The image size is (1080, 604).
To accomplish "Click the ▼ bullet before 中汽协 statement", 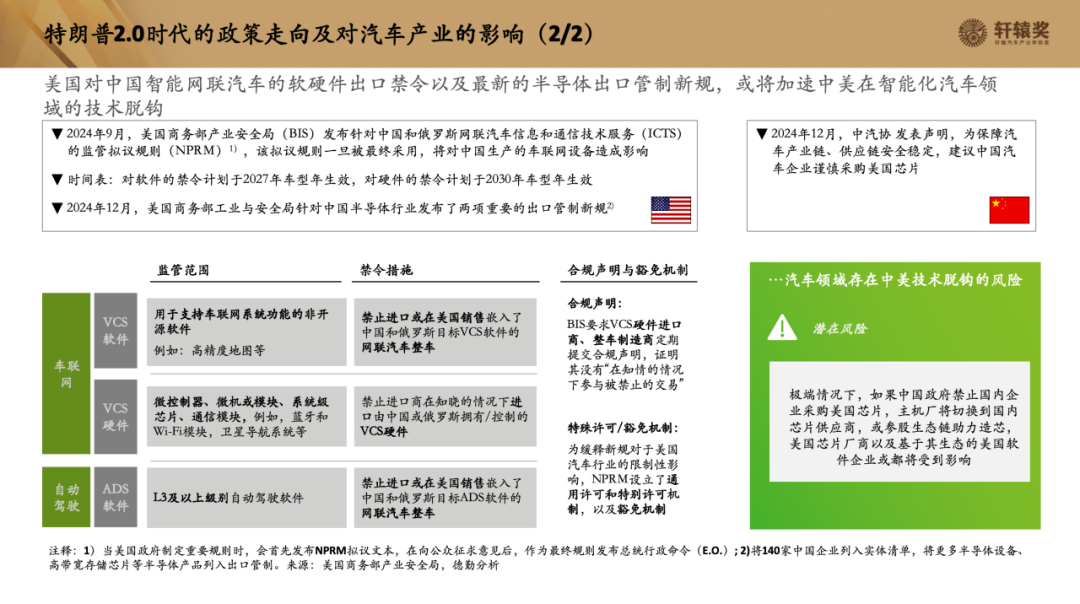I will [x=762, y=133].
